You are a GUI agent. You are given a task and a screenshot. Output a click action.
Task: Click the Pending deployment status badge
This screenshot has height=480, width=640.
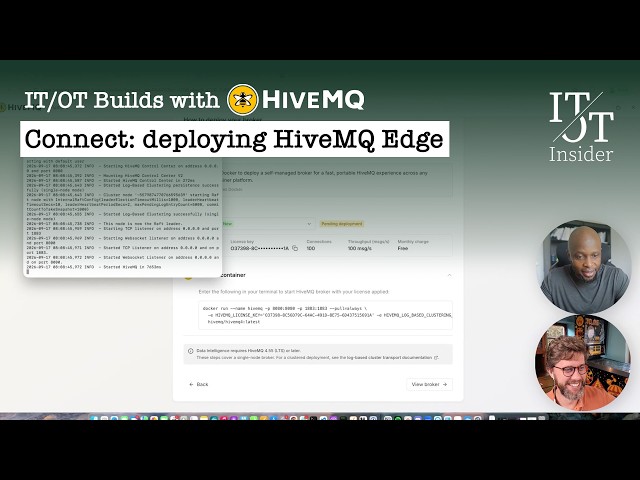[x=342, y=224]
